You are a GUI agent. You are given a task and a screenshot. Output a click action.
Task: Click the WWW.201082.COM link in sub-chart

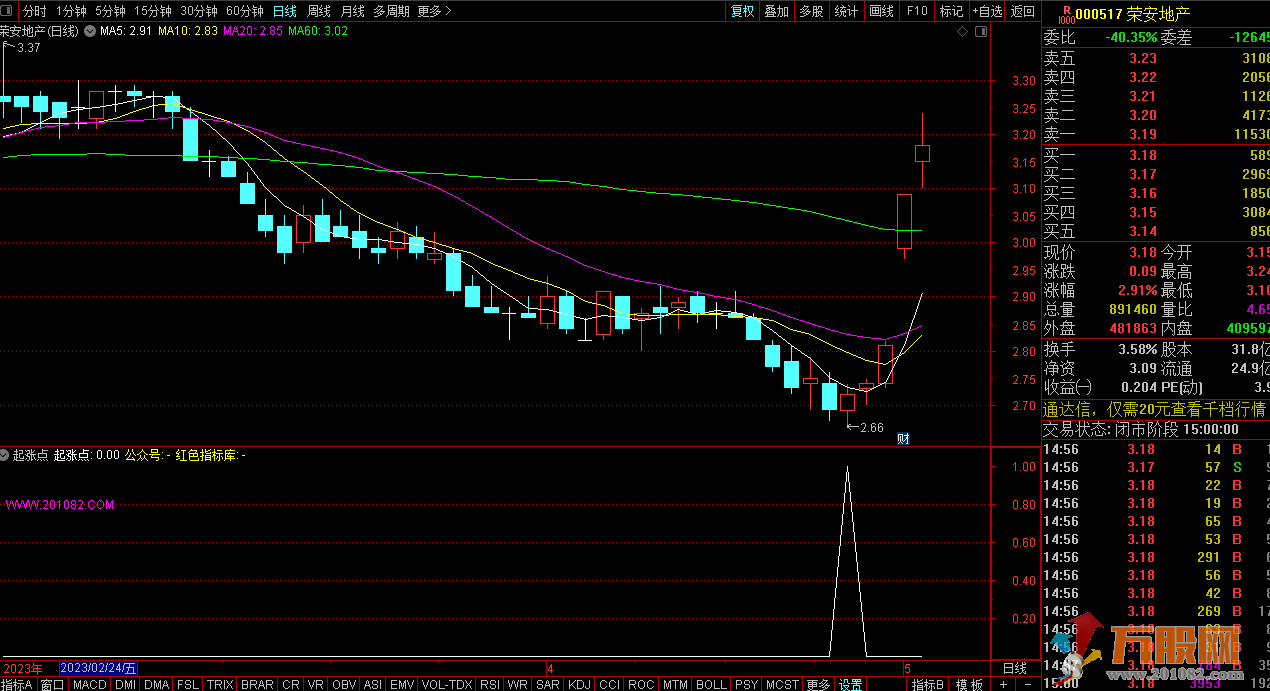(60, 505)
